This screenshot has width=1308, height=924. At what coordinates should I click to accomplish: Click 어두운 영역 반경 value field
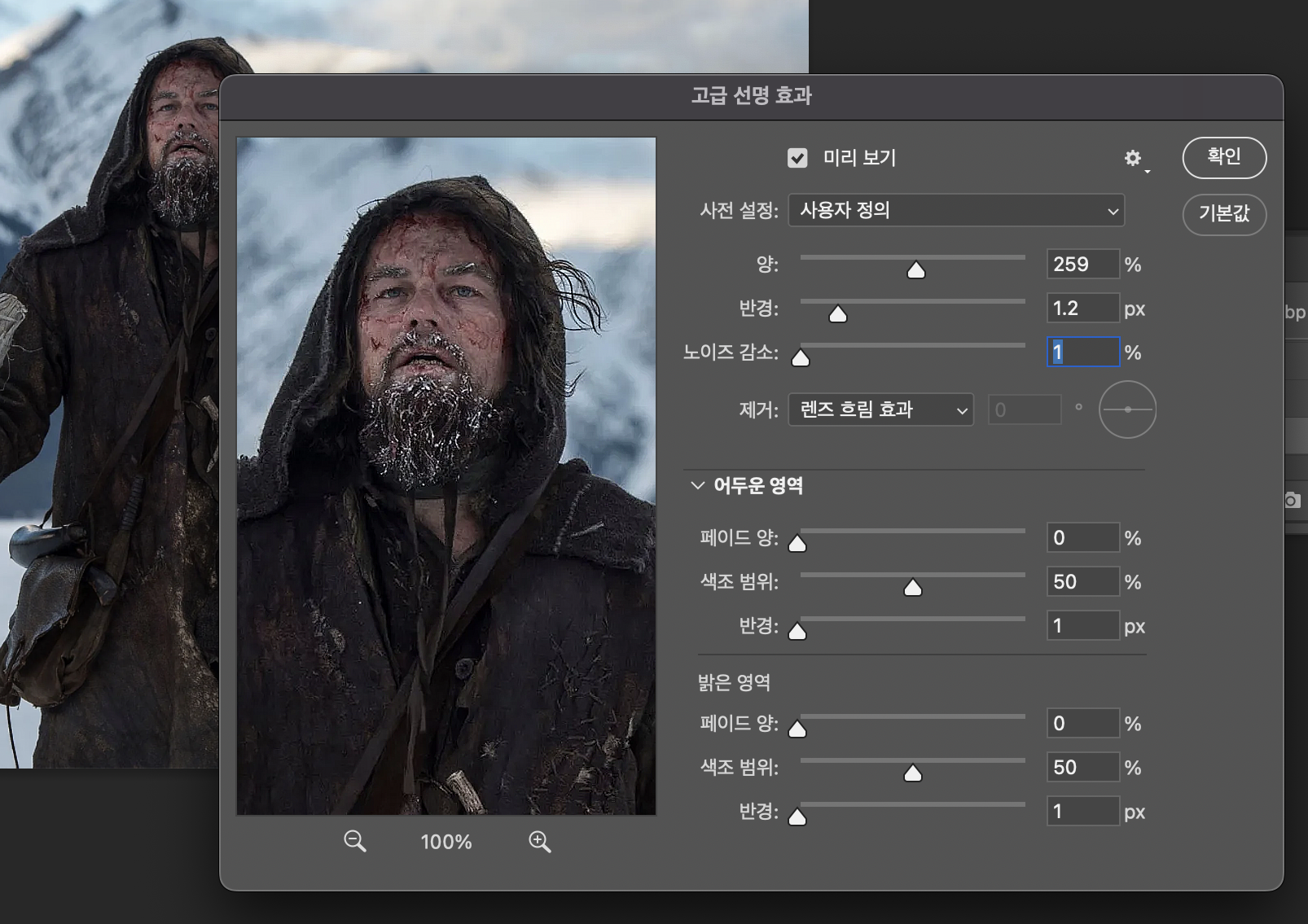pyautogui.click(x=1082, y=626)
